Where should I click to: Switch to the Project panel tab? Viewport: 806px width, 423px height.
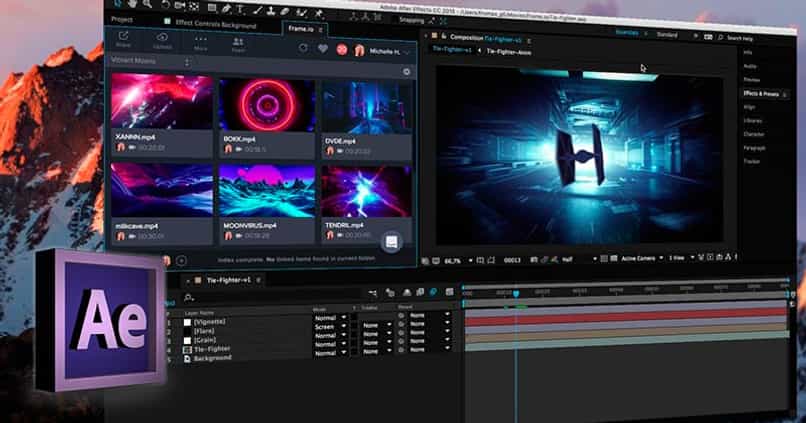coord(122,20)
